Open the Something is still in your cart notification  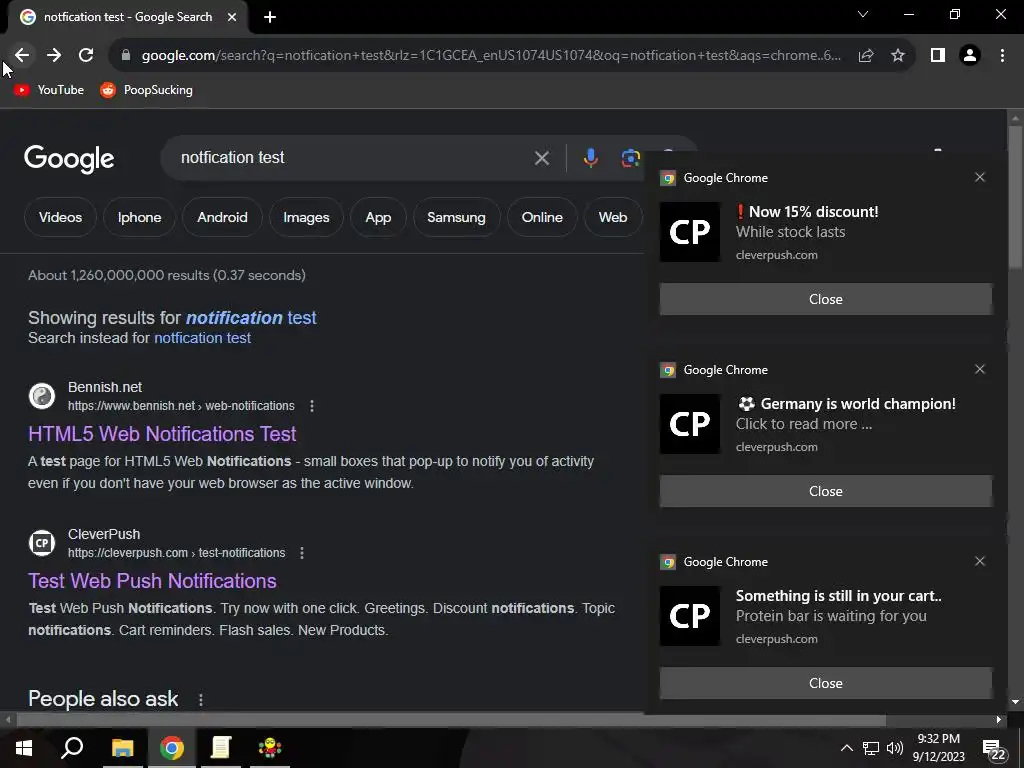tap(826, 616)
